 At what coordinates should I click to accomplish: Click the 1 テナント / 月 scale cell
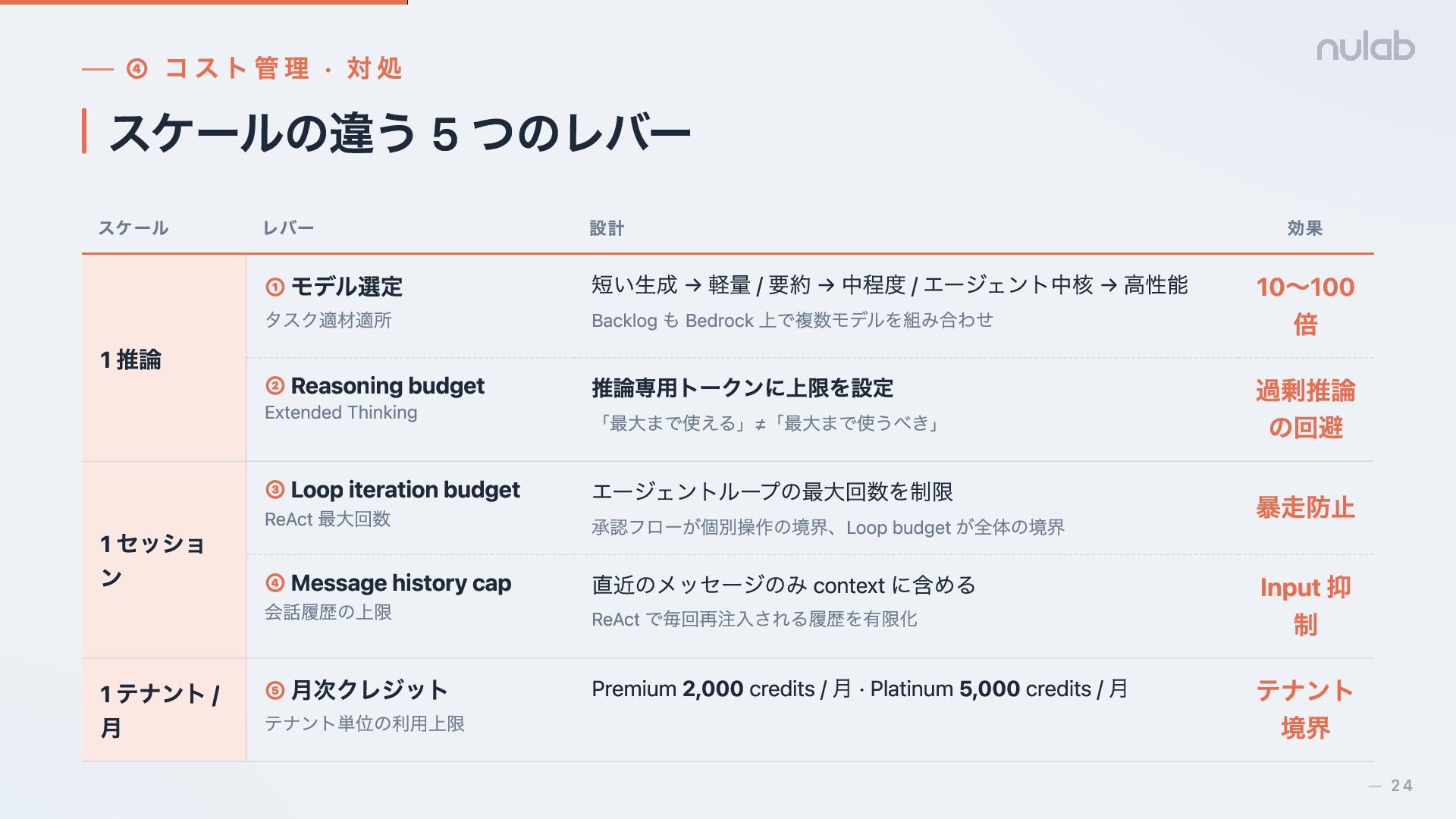point(159,711)
